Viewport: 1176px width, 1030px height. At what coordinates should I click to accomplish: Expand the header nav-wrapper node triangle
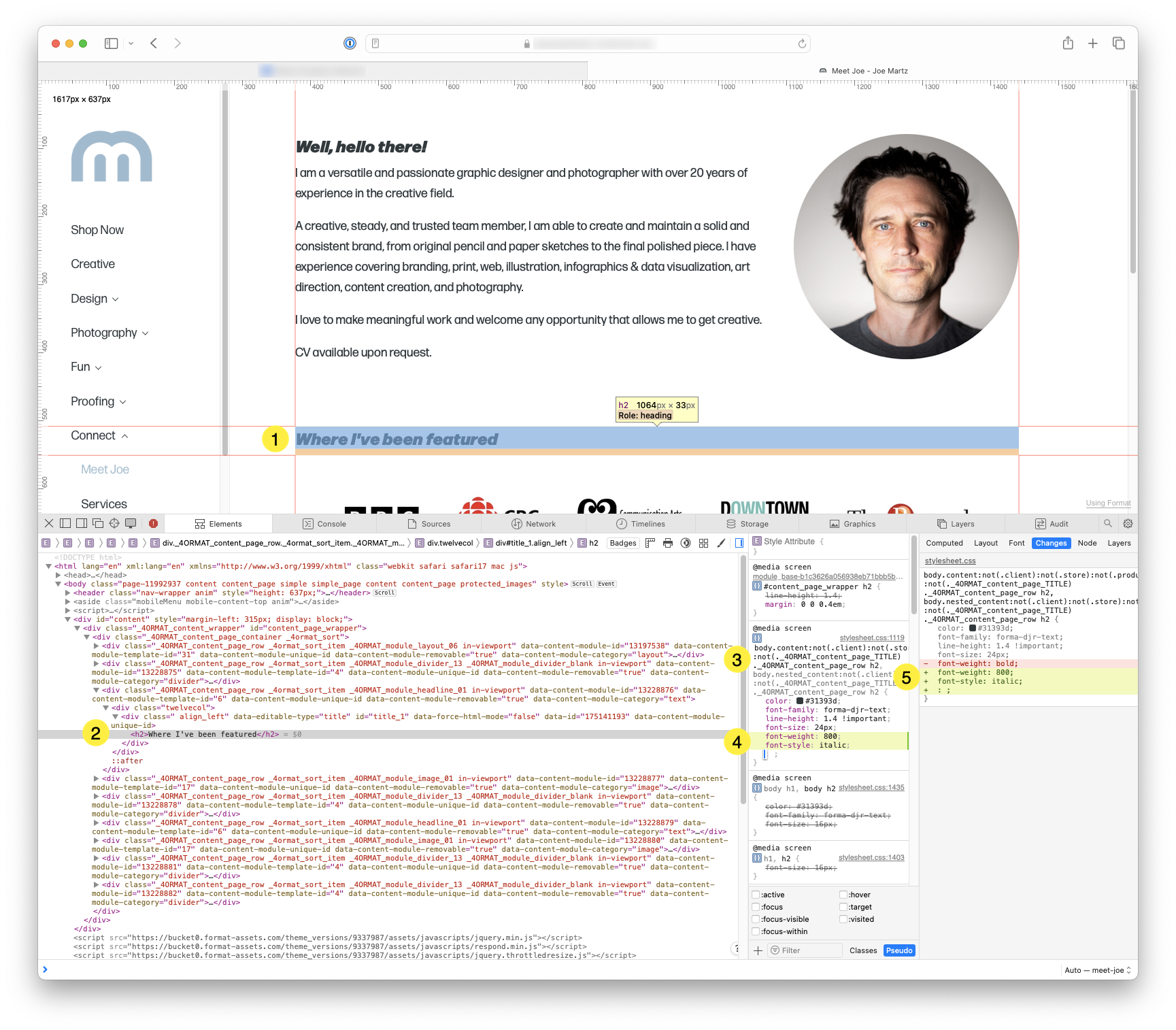(x=67, y=593)
